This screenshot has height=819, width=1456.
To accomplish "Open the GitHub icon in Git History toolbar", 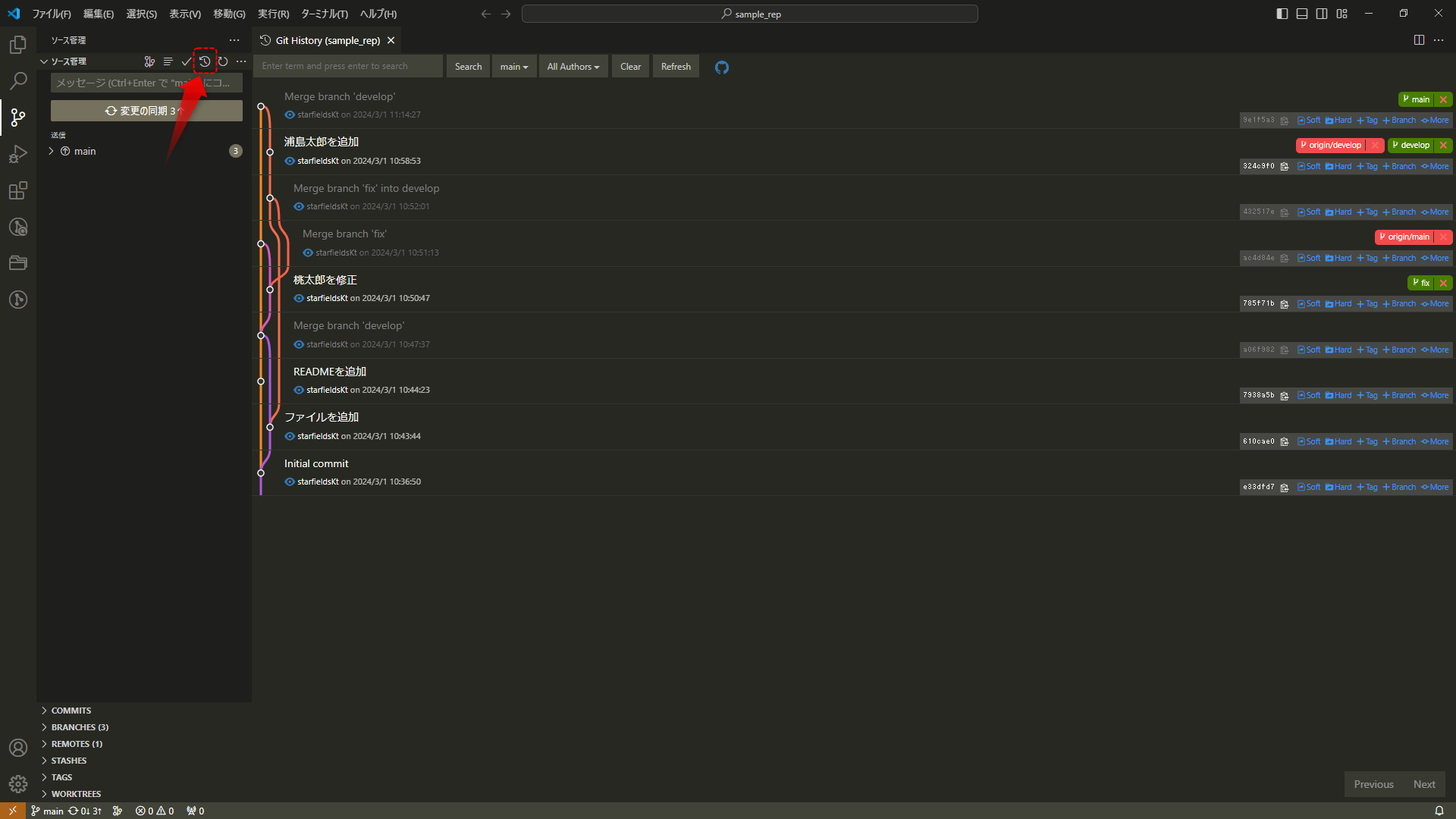I will [722, 67].
